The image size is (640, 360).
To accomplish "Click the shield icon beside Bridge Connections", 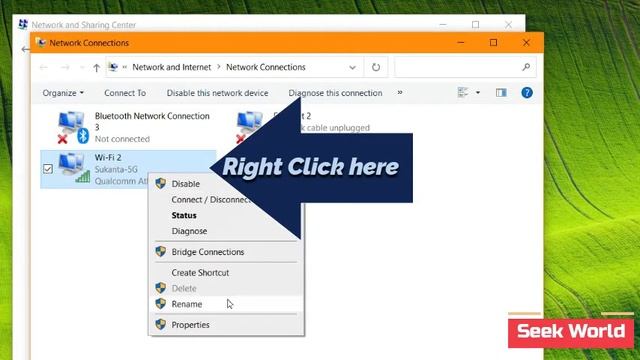I will pyautogui.click(x=160, y=251).
